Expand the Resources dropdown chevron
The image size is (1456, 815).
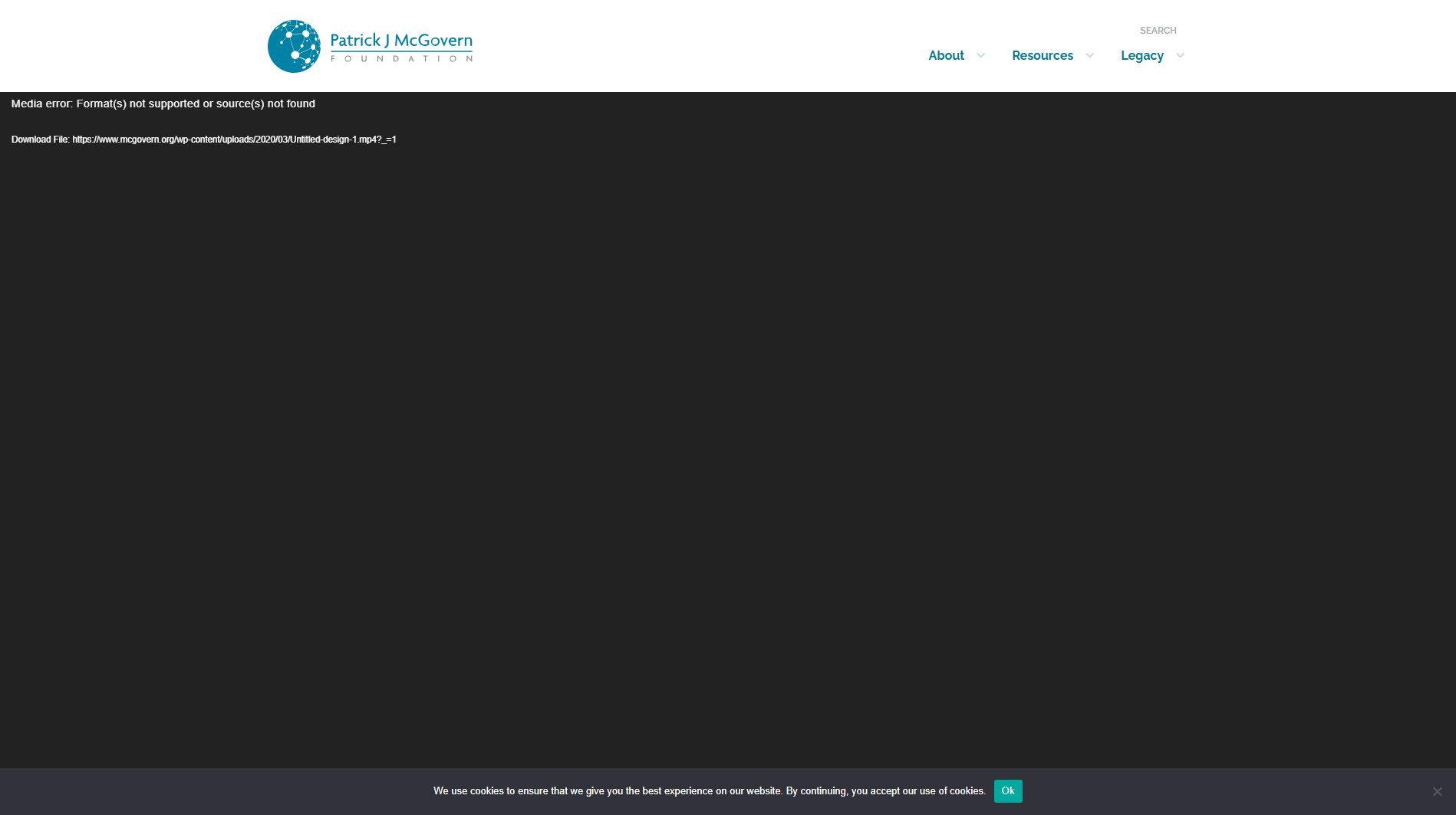[x=1090, y=56]
